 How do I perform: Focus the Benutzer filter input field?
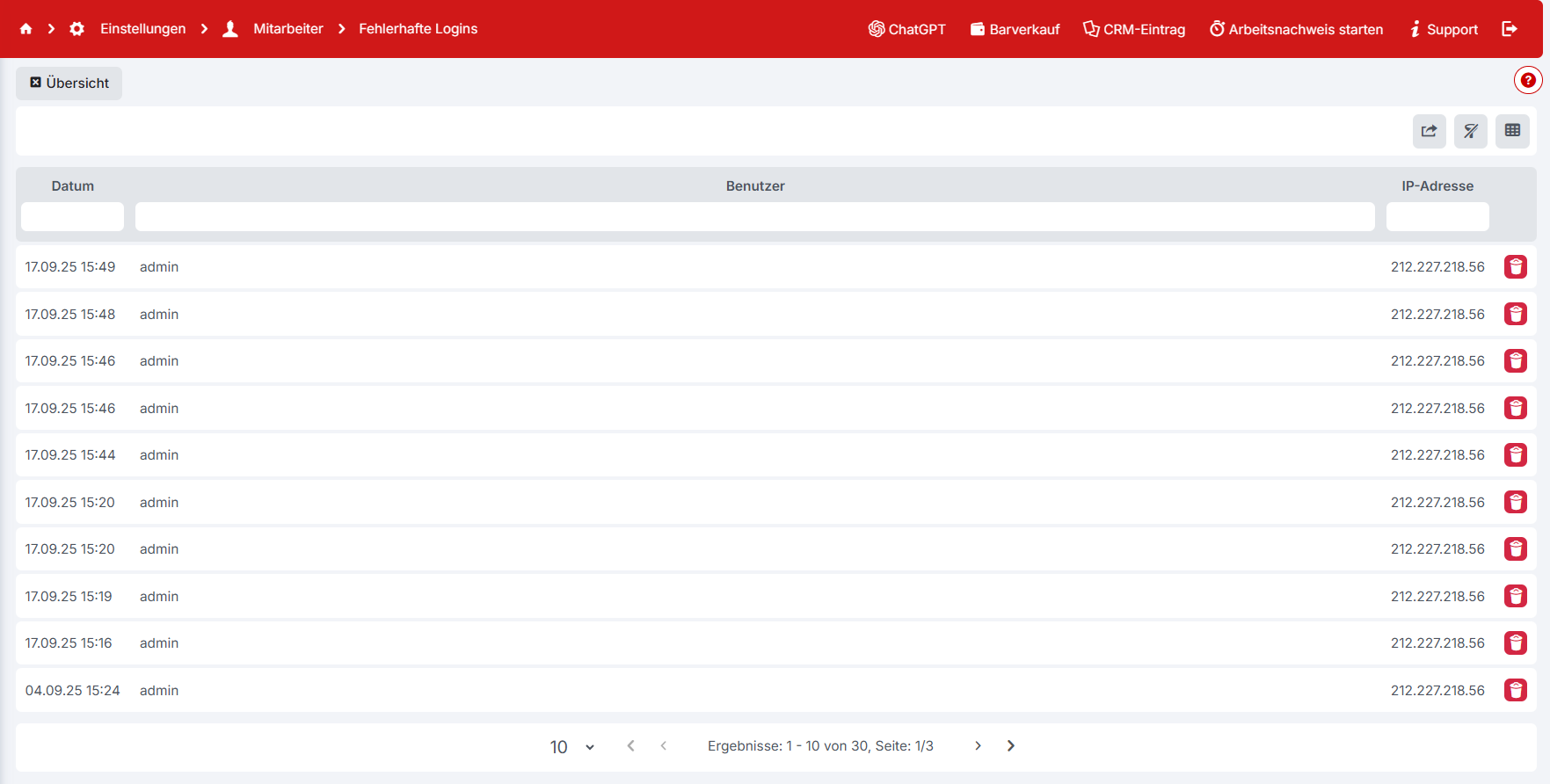(754, 217)
